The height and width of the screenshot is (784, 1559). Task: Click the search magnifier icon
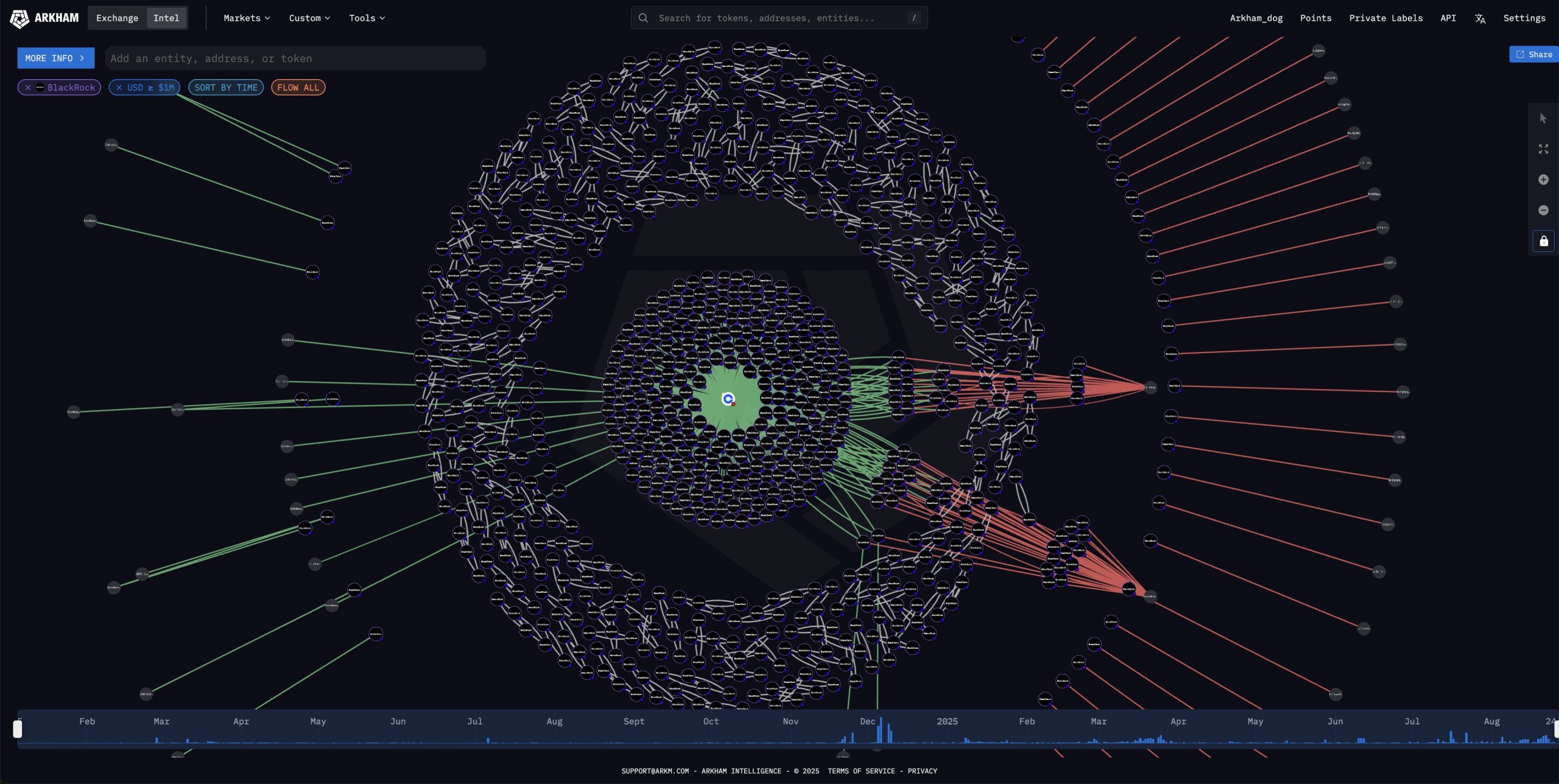coord(643,18)
